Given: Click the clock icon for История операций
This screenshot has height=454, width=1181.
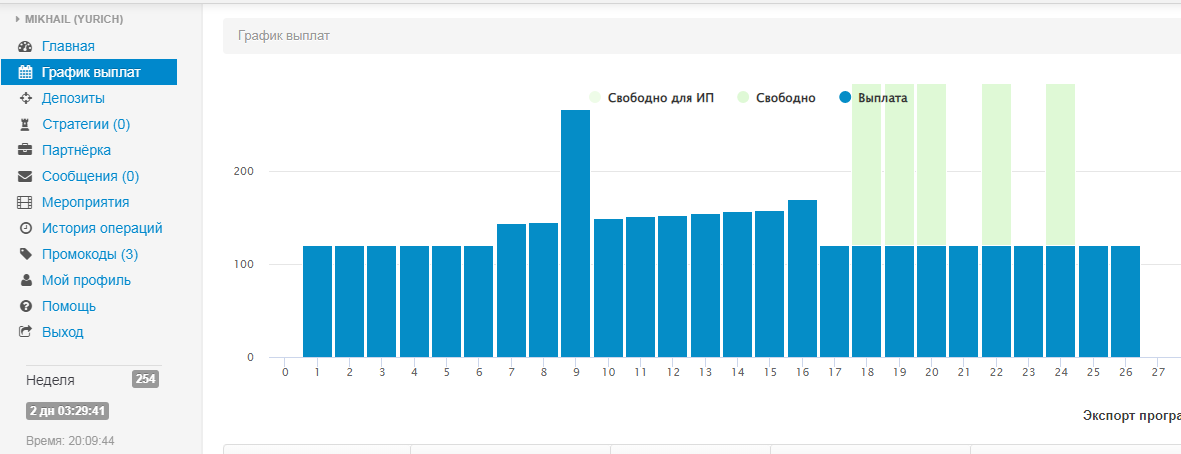Looking at the screenshot, I should pyautogui.click(x=26, y=228).
